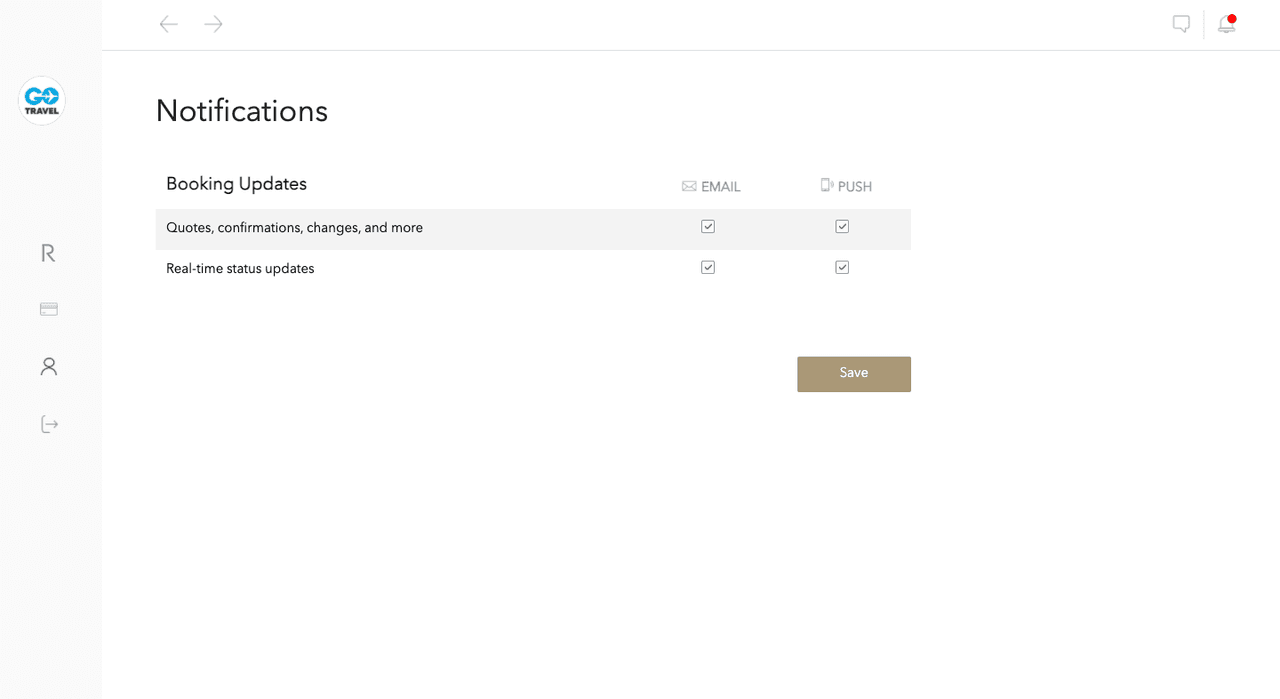Viewport: 1280px width, 699px height.
Task: Click the Notifications page title
Action: pos(242,111)
